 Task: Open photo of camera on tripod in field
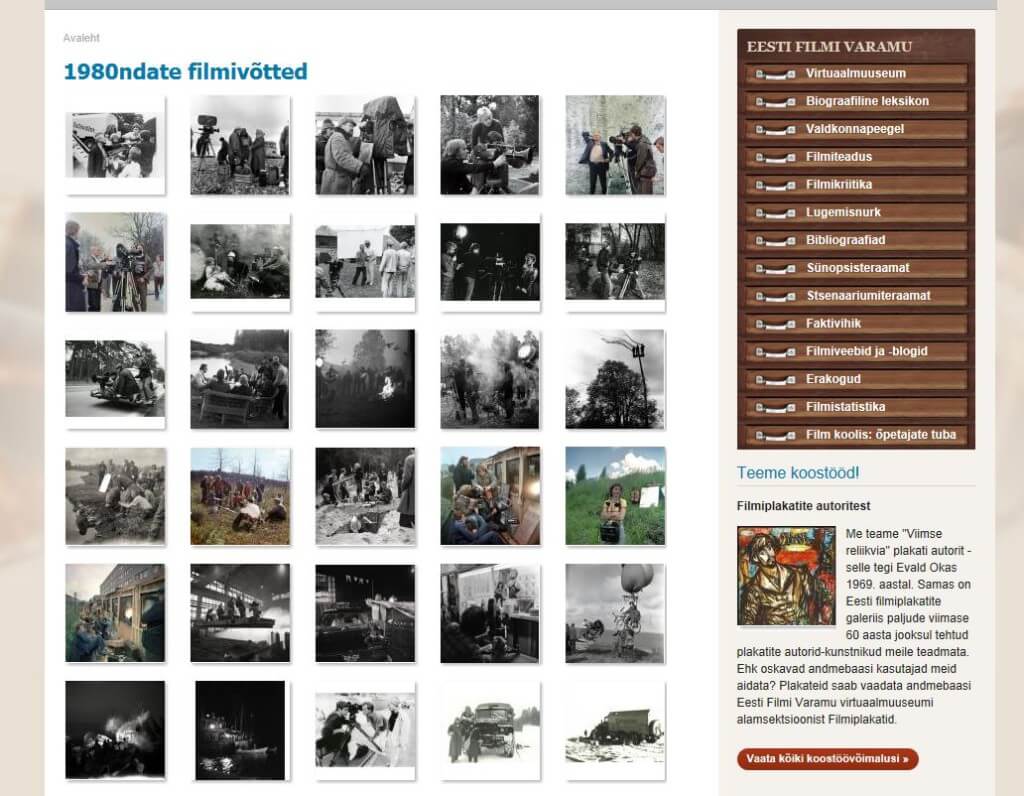tap(240, 145)
